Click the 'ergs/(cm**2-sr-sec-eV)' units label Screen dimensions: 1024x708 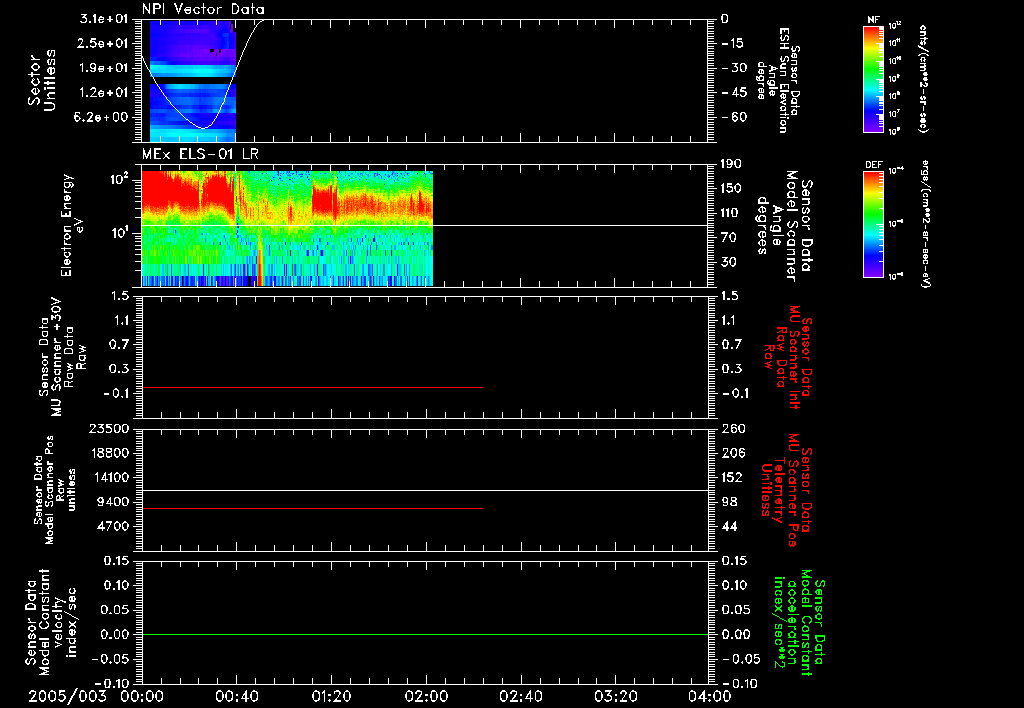(925, 223)
